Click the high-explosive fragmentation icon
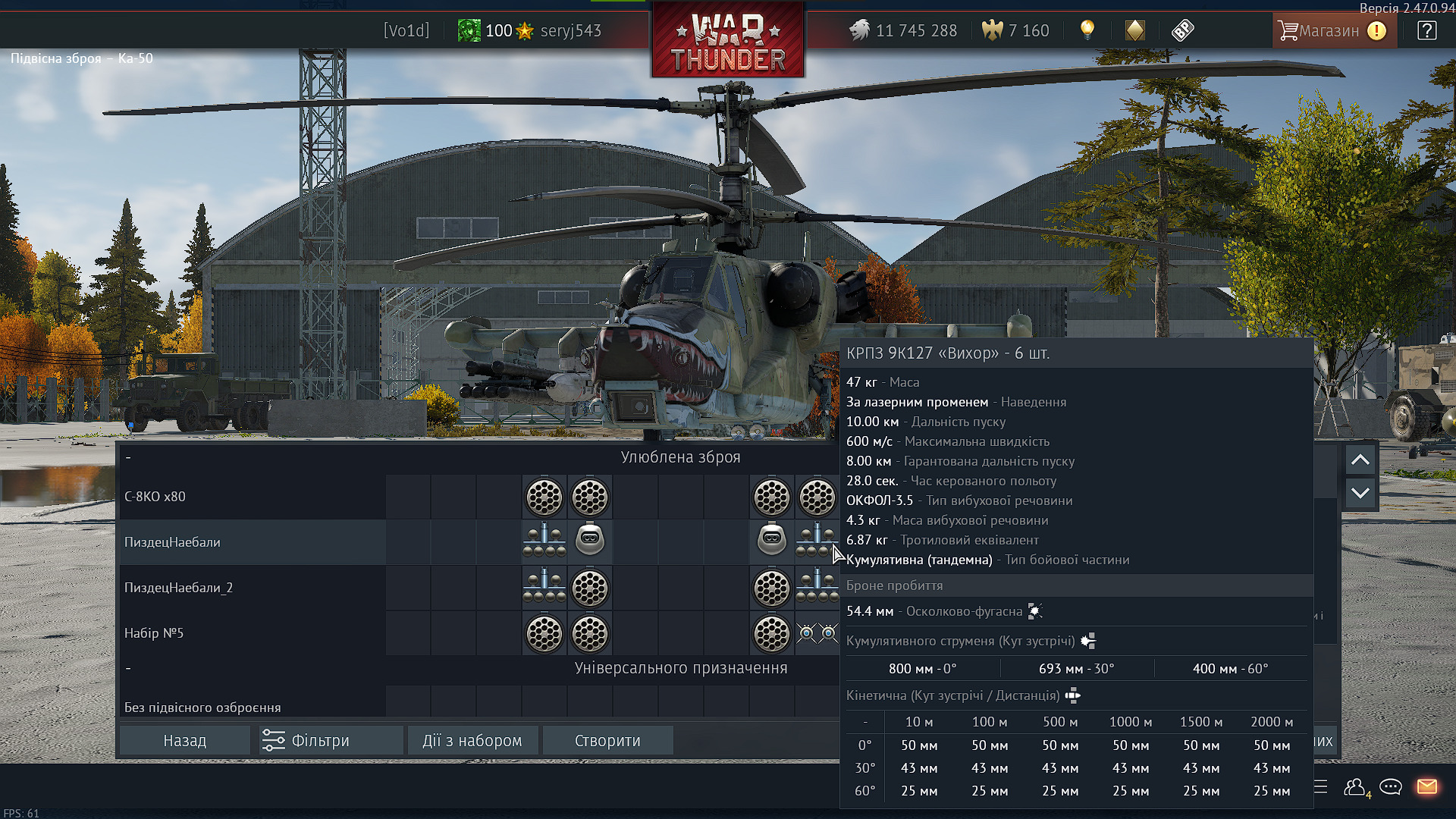1456x819 pixels. coord(1035,611)
